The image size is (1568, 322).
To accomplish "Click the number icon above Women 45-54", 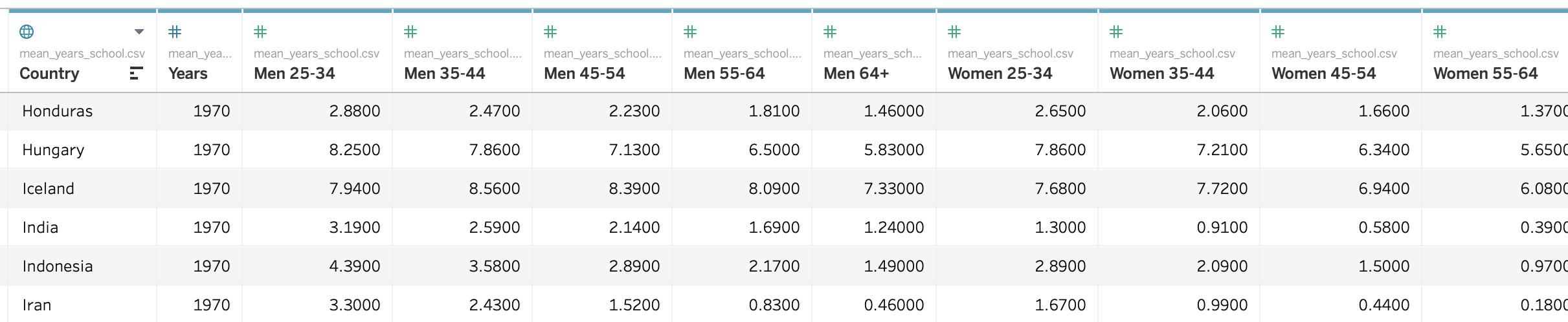I will point(1278,32).
